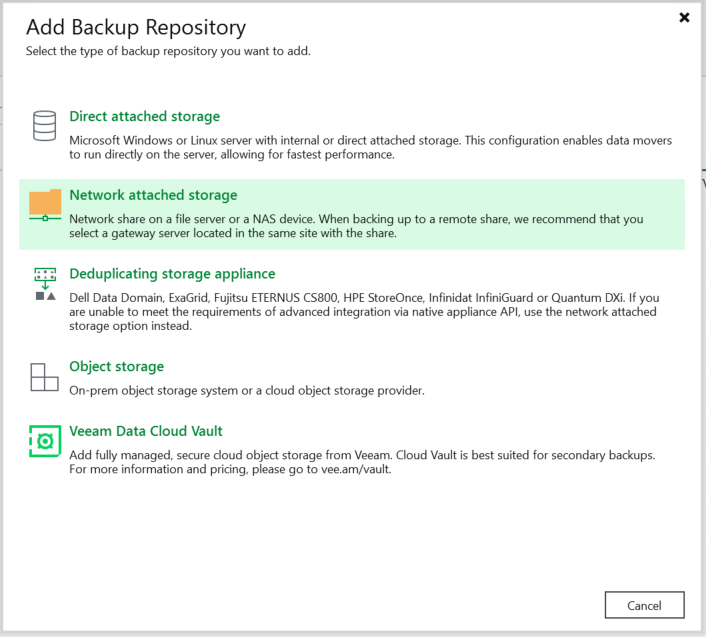Viewport: 706px width, 637px height.
Task: Close the dialog with the X button
Action: pos(684,18)
